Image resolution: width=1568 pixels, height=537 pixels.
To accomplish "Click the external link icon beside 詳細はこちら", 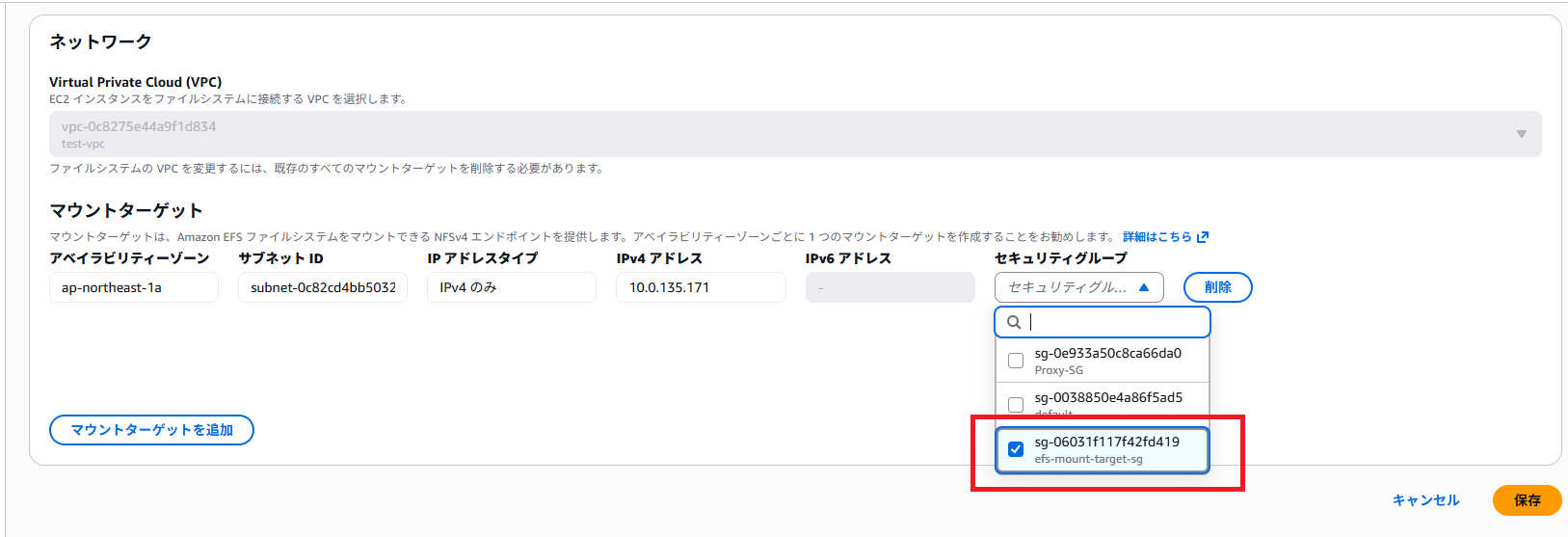I will pyautogui.click(x=1203, y=237).
